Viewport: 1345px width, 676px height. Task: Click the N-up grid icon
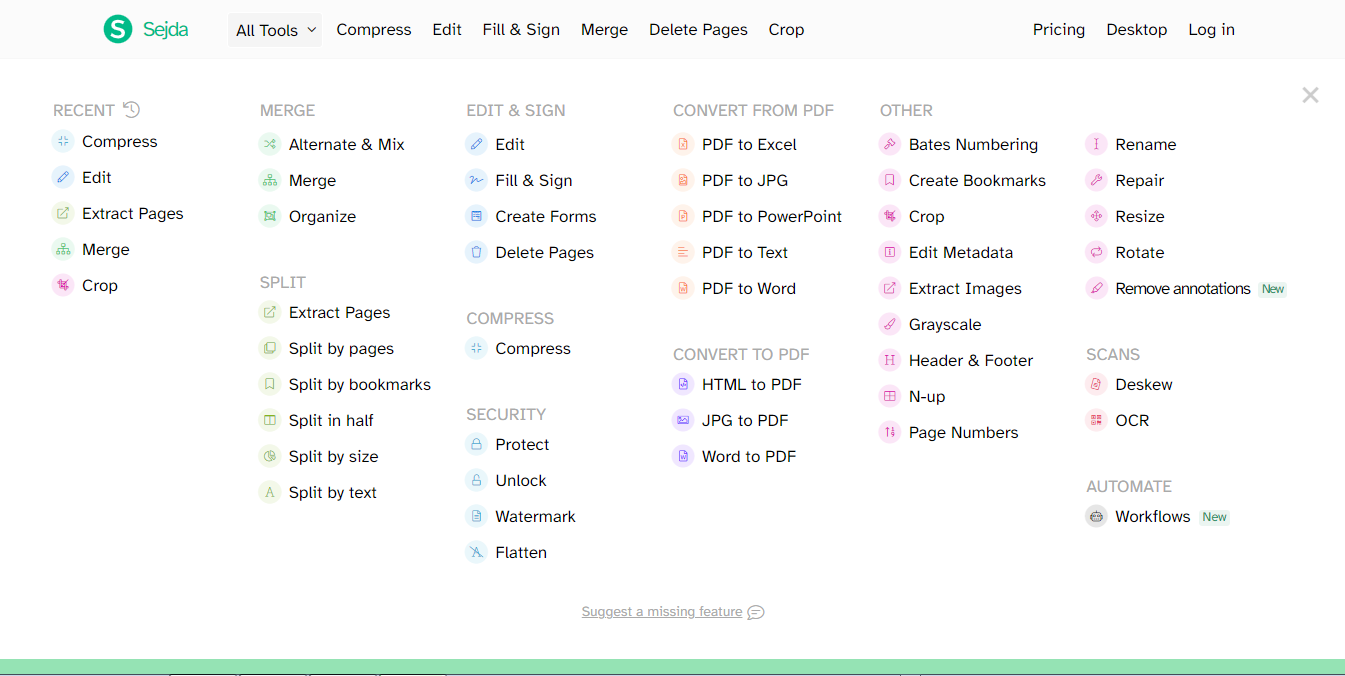(x=890, y=396)
